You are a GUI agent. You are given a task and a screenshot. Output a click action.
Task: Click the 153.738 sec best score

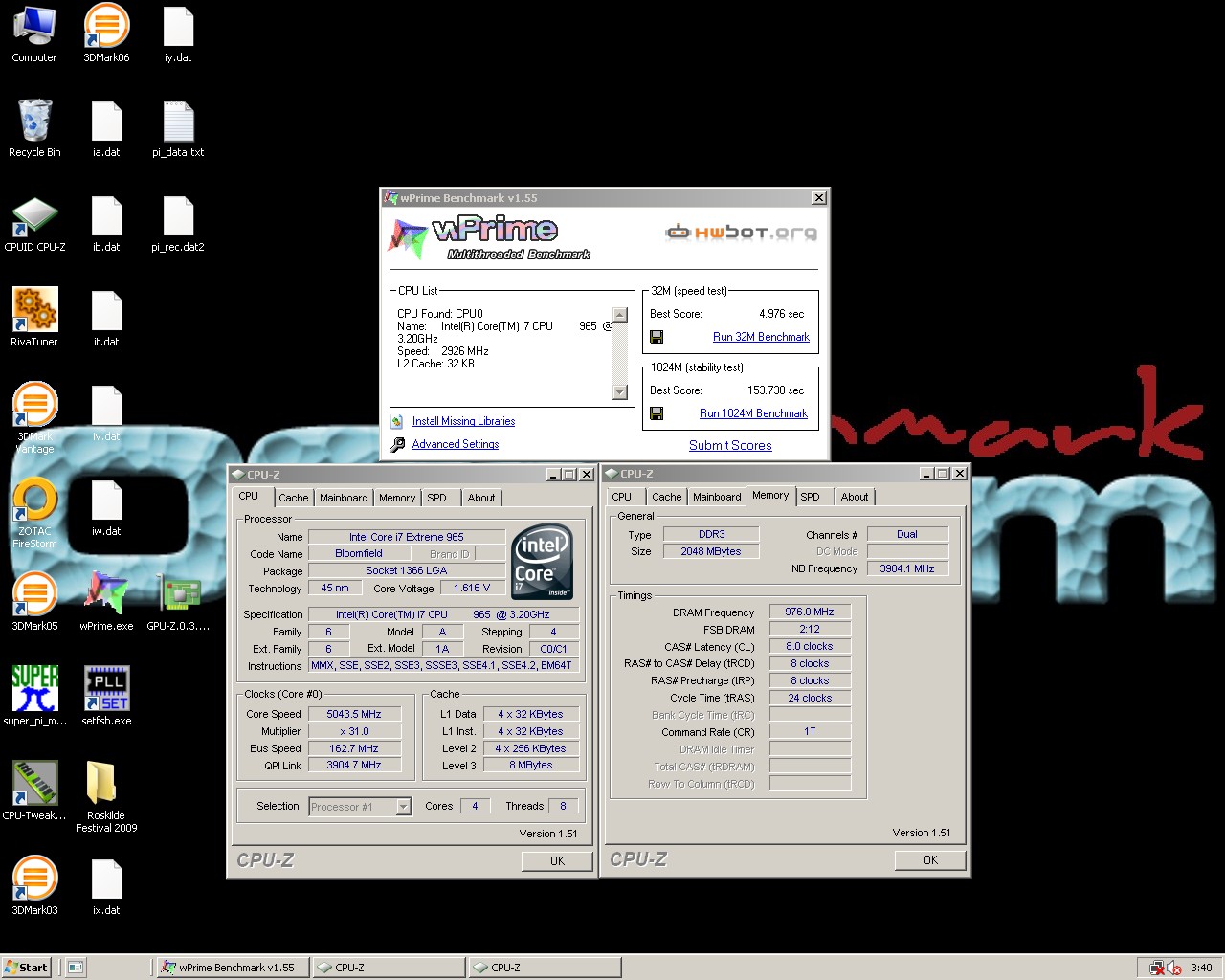pyautogui.click(x=775, y=390)
